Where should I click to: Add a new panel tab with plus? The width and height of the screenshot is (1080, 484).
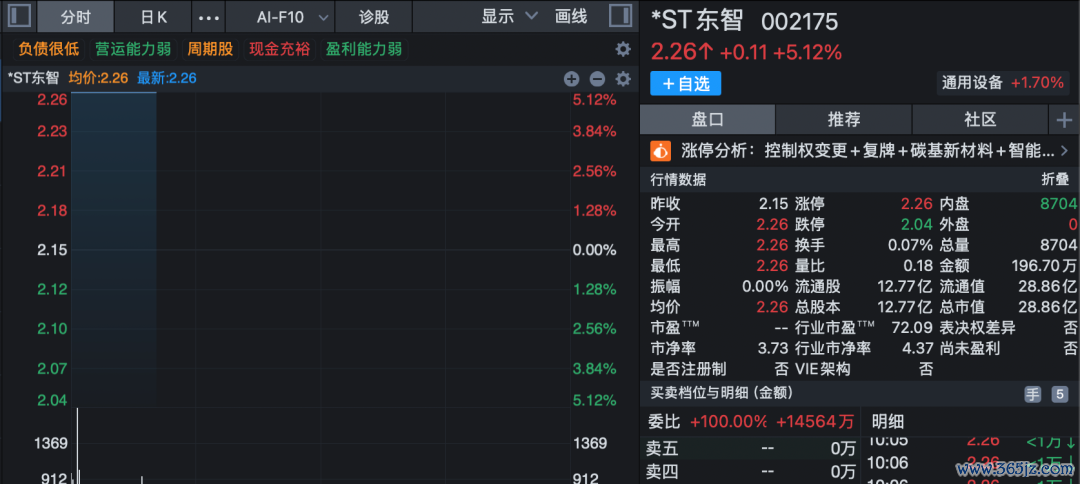[1064, 120]
